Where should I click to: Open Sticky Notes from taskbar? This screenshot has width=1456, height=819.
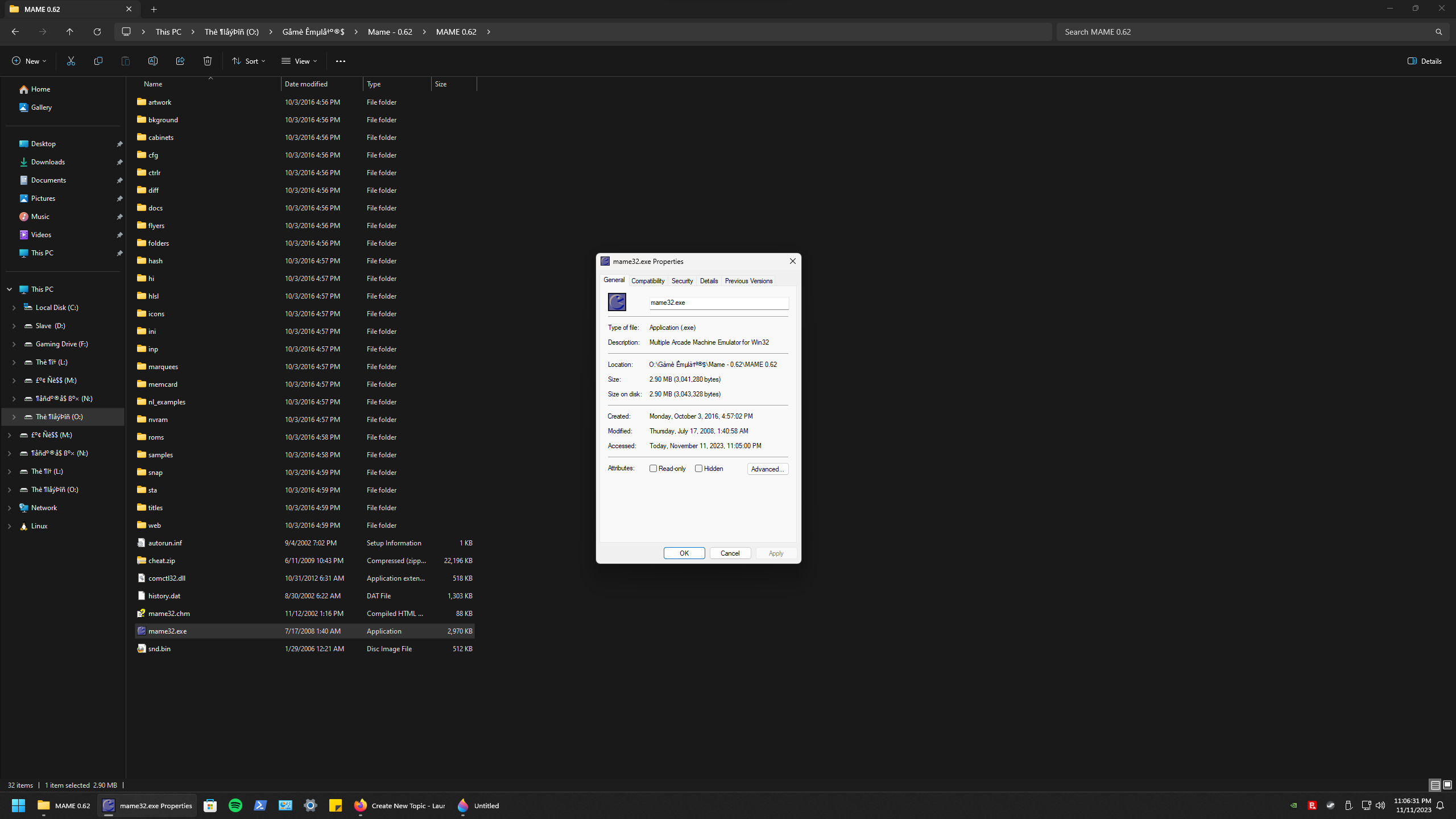pos(336,805)
